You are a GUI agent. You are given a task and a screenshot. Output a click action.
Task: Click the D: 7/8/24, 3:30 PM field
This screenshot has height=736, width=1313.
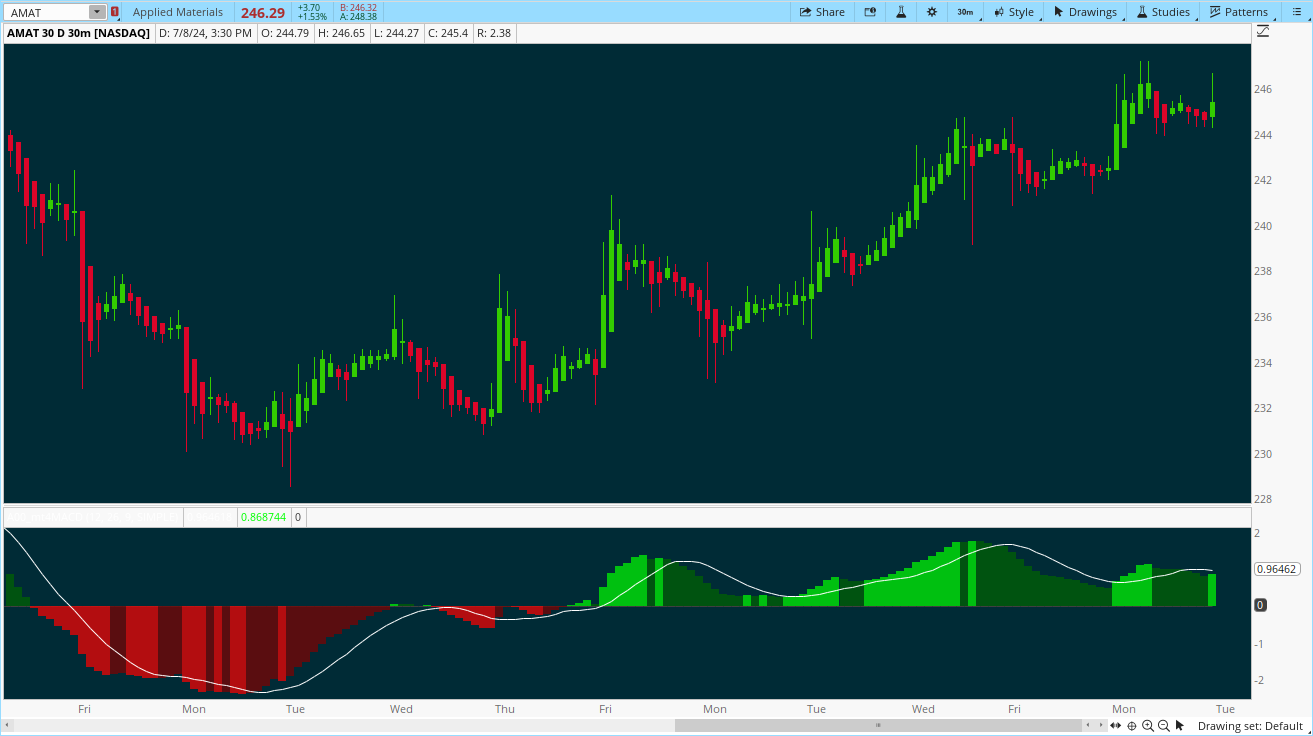coord(205,33)
